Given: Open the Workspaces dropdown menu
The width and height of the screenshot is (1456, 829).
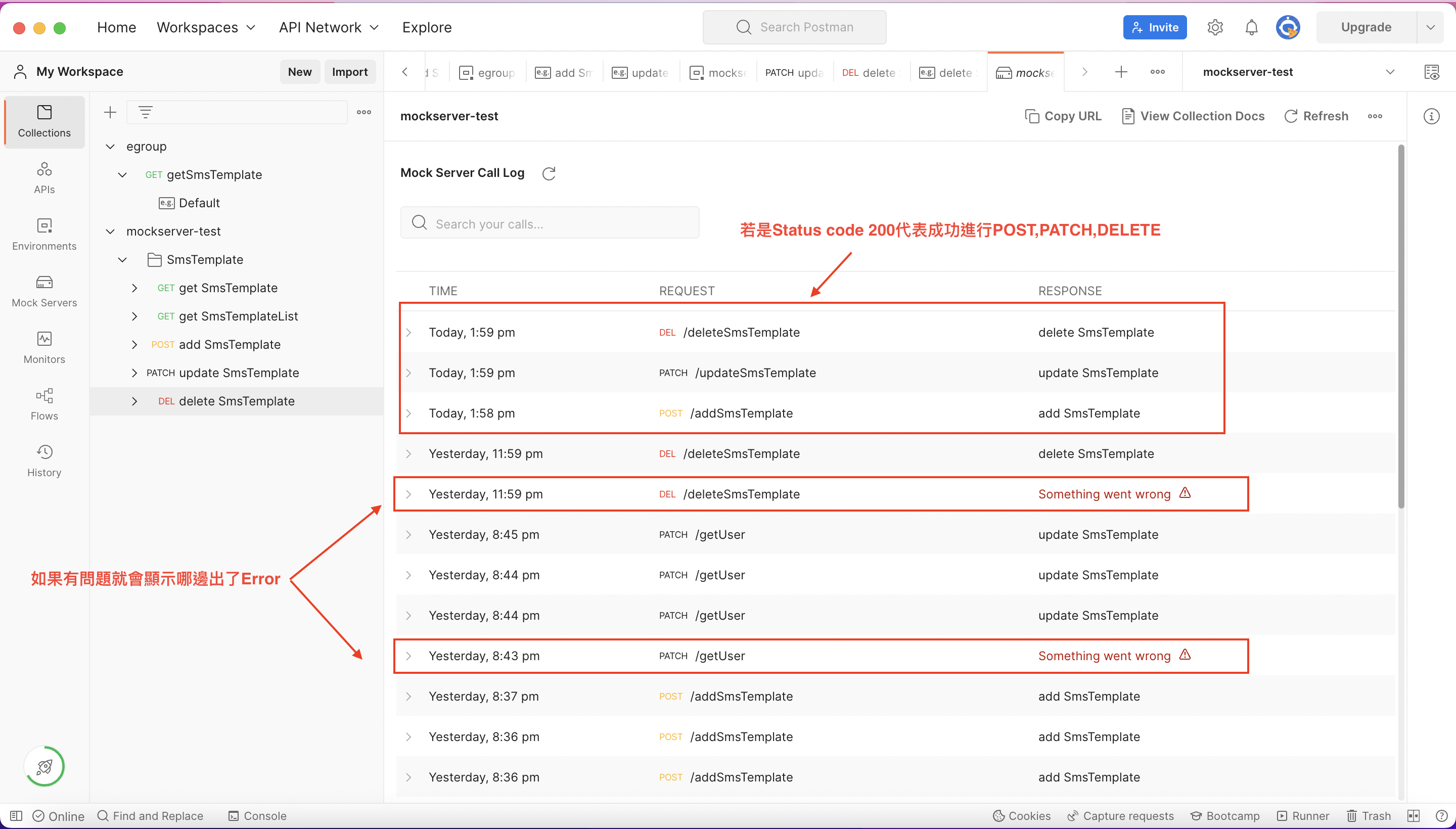Looking at the screenshot, I should 206,27.
